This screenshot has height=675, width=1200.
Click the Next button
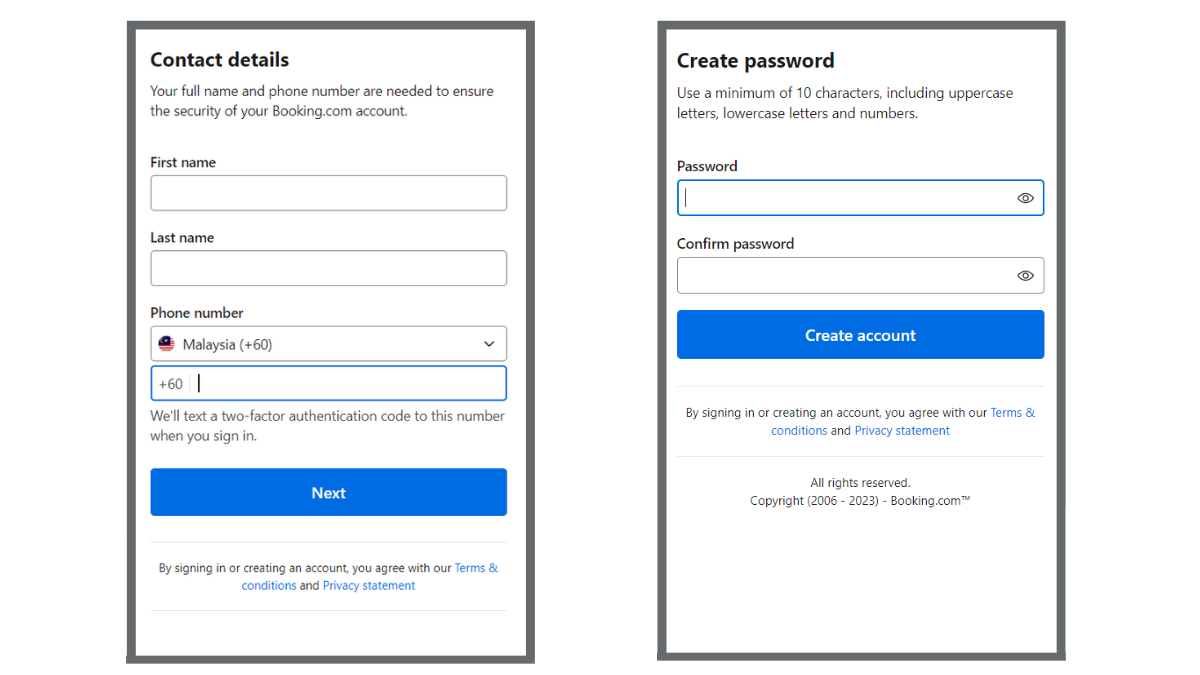point(329,492)
